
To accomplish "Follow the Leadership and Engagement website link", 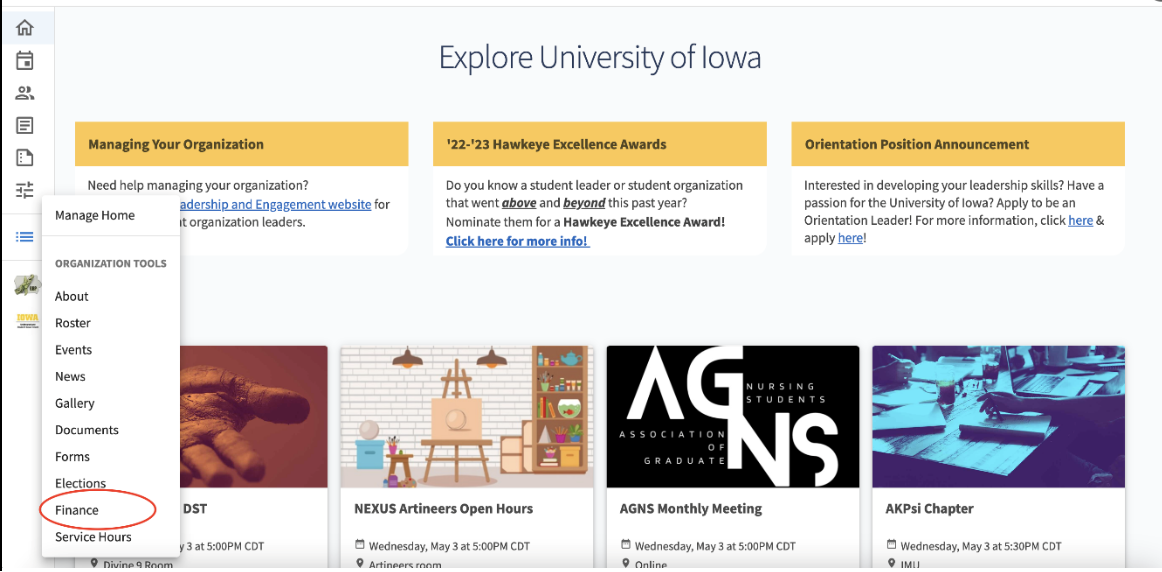I will coord(275,204).
